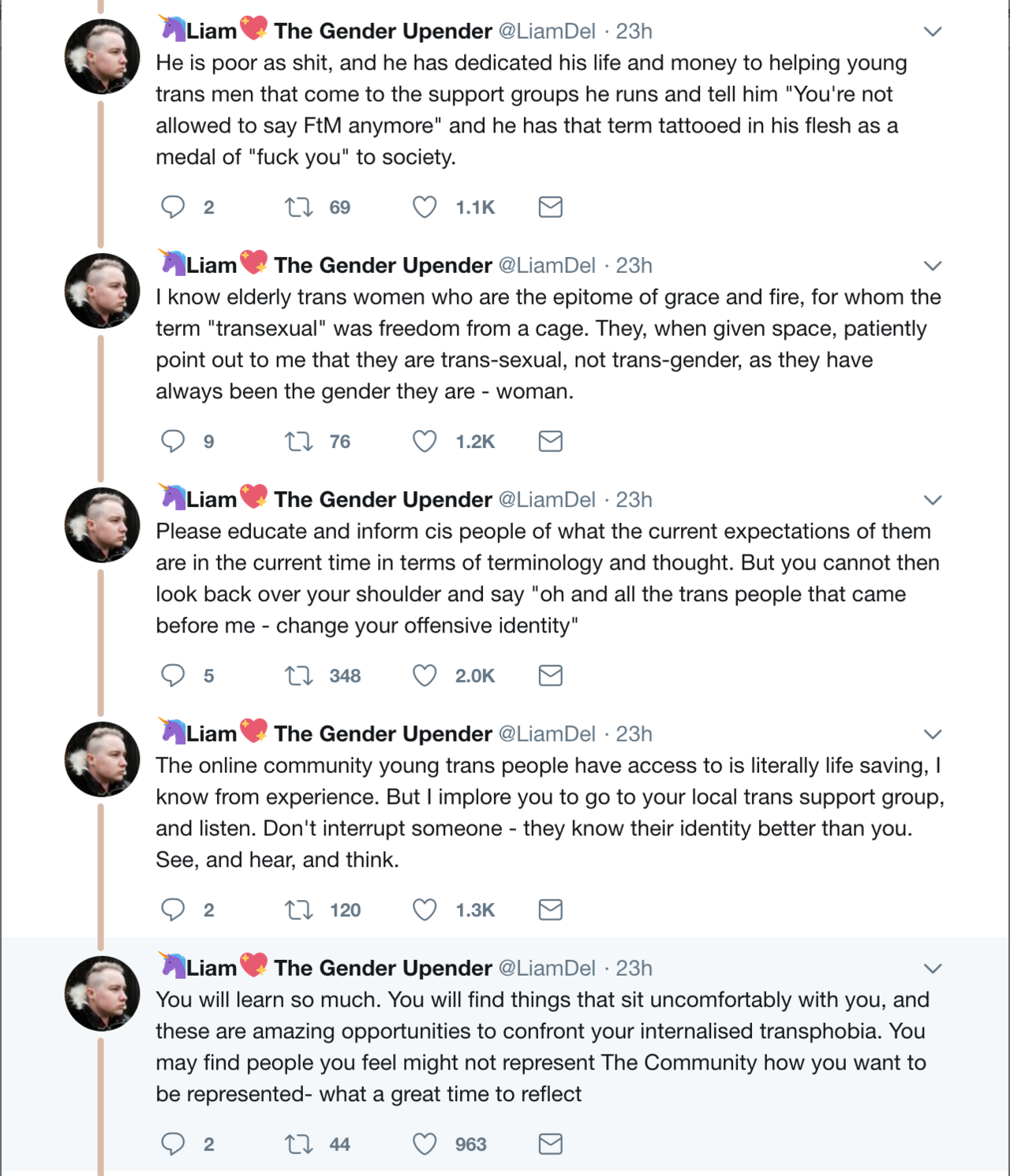
Task: Share 'Please educate' tweet by direct message
Action: 550,676
